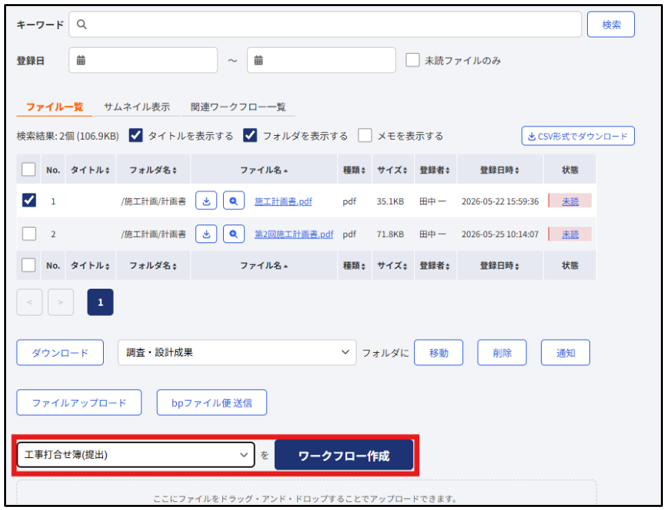Image resolution: width=667 pixels, height=510 pixels.
Task: Click the preview magnifier icon for 施工計画書.pdf
Action: [234, 201]
